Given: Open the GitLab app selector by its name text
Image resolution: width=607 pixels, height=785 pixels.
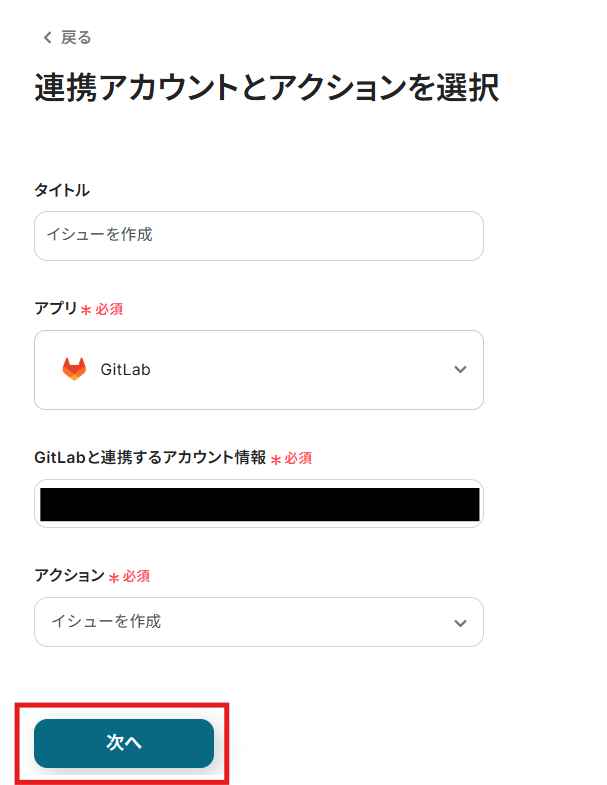Looking at the screenshot, I should click(x=126, y=369).
